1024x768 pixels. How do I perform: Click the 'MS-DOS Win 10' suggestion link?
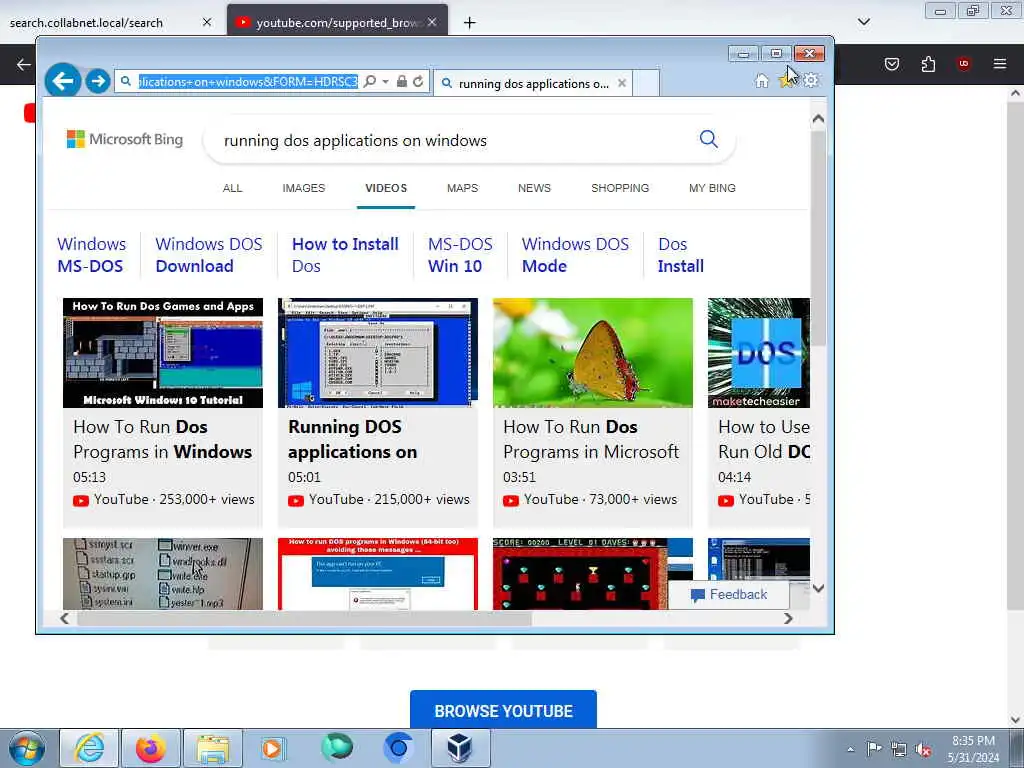pyautogui.click(x=460, y=255)
